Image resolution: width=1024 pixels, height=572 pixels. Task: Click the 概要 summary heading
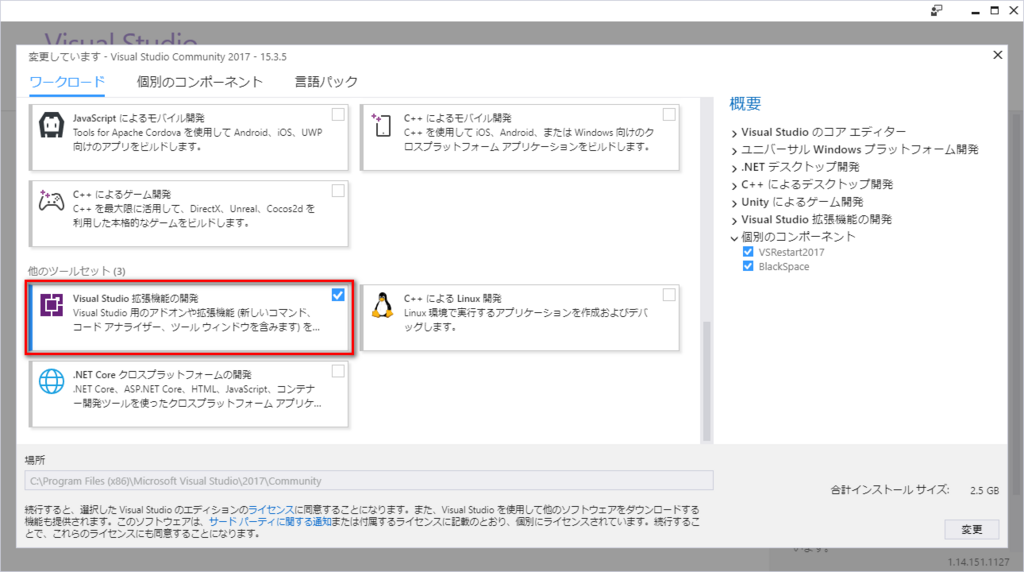pyautogui.click(x=745, y=104)
